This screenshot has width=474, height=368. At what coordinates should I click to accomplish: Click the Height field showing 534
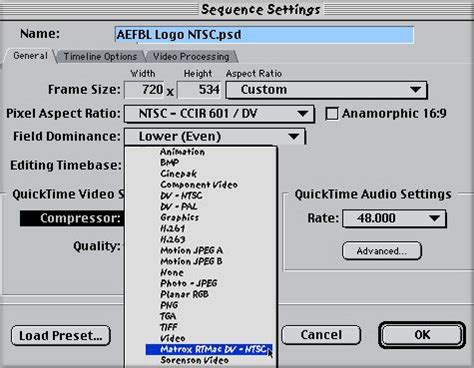pyautogui.click(x=199, y=90)
